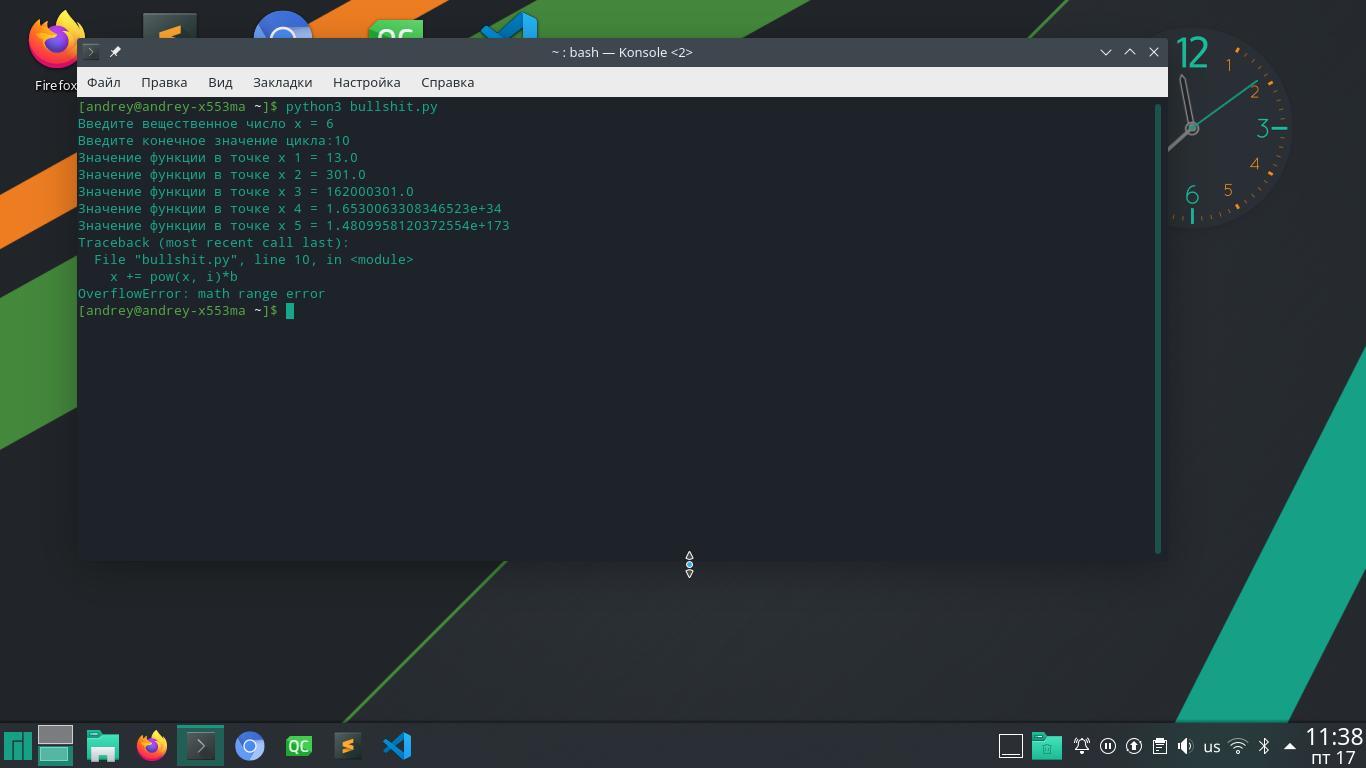Image resolution: width=1366 pixels, height=768 pixels.
Task: Click the Konsole window title text
Action: click(622, 52)
